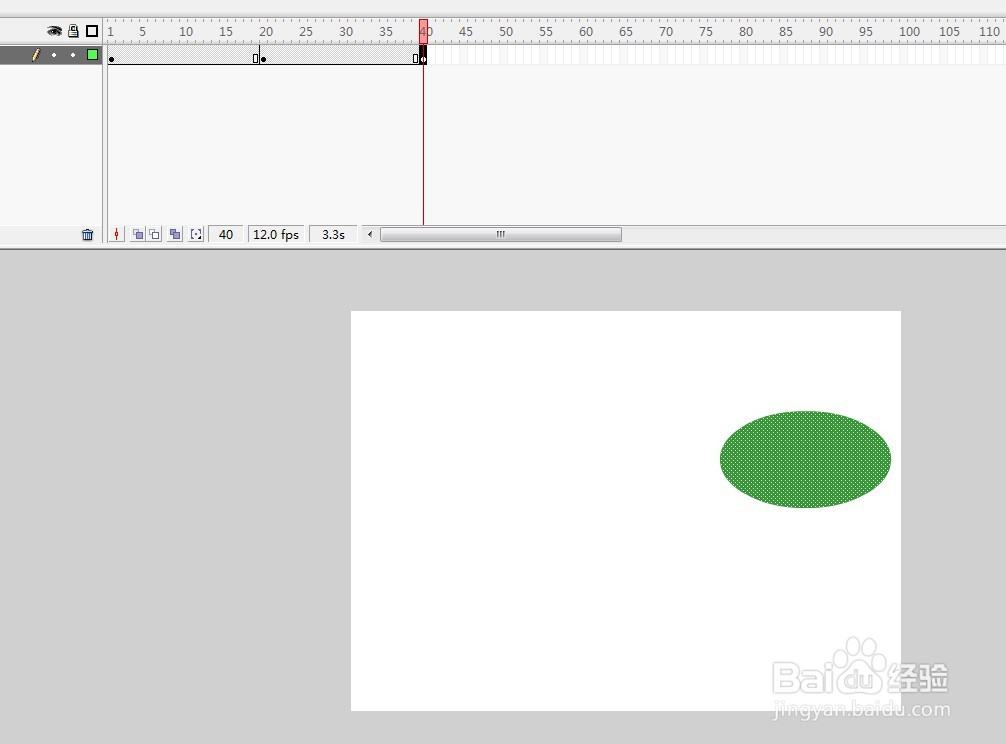The image size is (1006, 744).
Task: Enable the Onion Skin button
Action: pyautogui.click(x=137, y=234)
